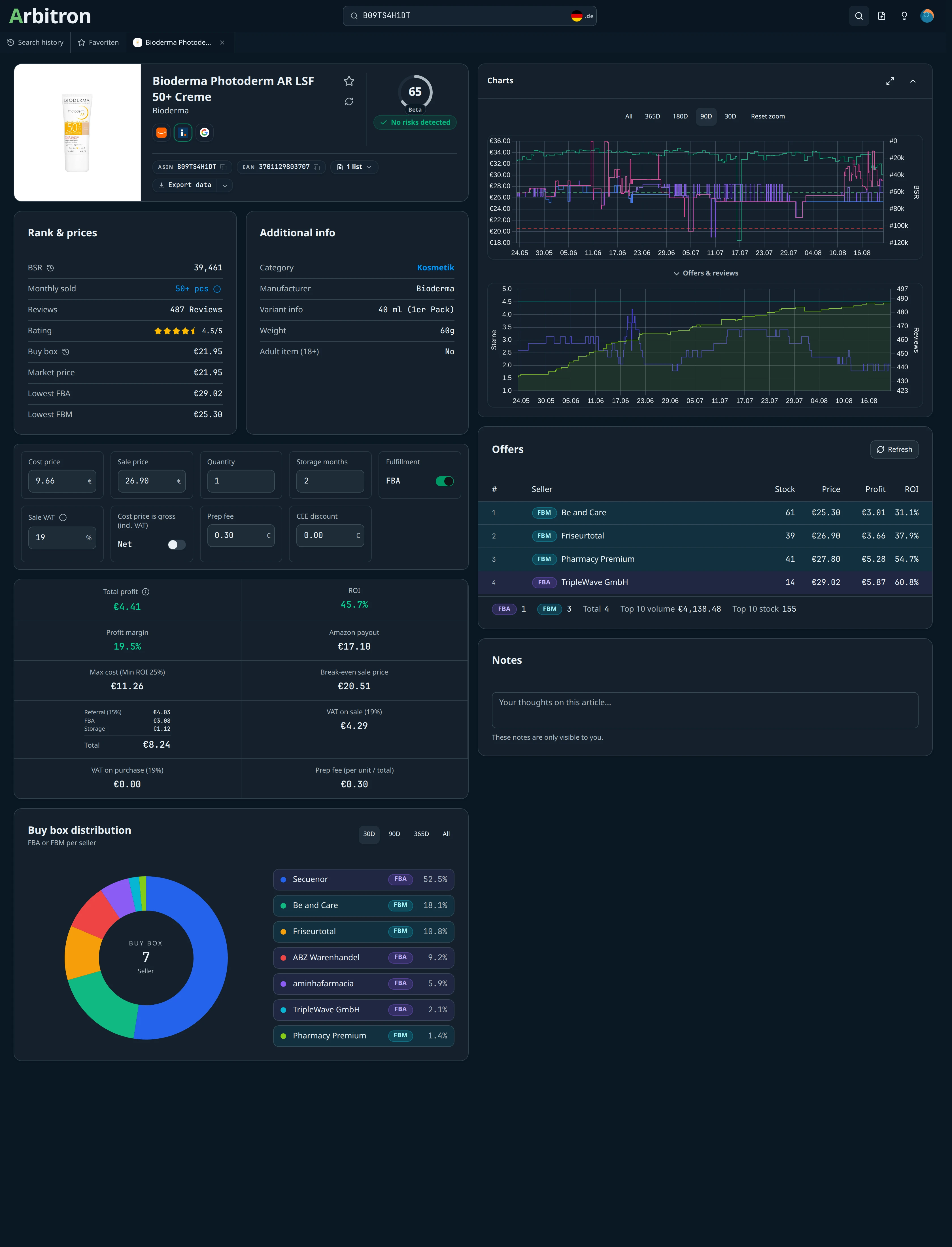Select 30D in Buy box distribution
Viewport: 952px width, 1247px height.
369,834
